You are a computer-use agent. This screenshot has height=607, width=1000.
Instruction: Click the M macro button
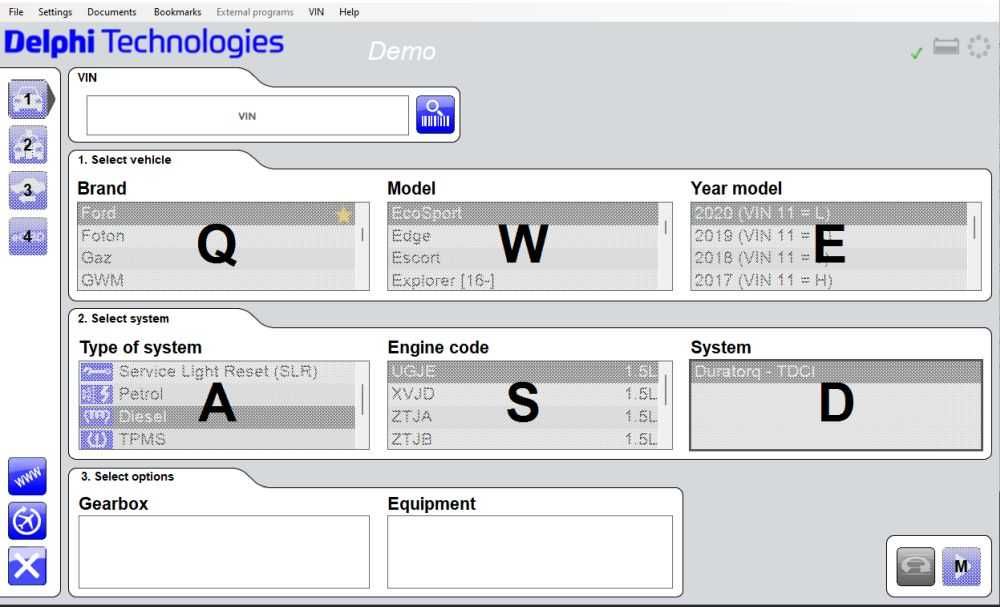961,566
